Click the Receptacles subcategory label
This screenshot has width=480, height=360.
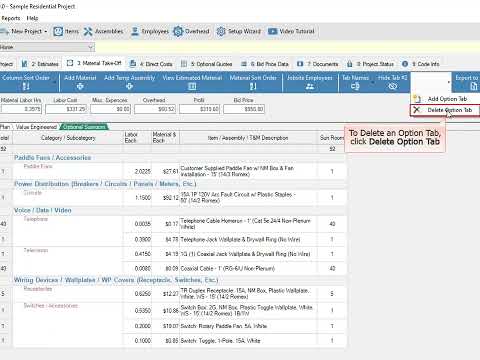(x=38, y=289)
